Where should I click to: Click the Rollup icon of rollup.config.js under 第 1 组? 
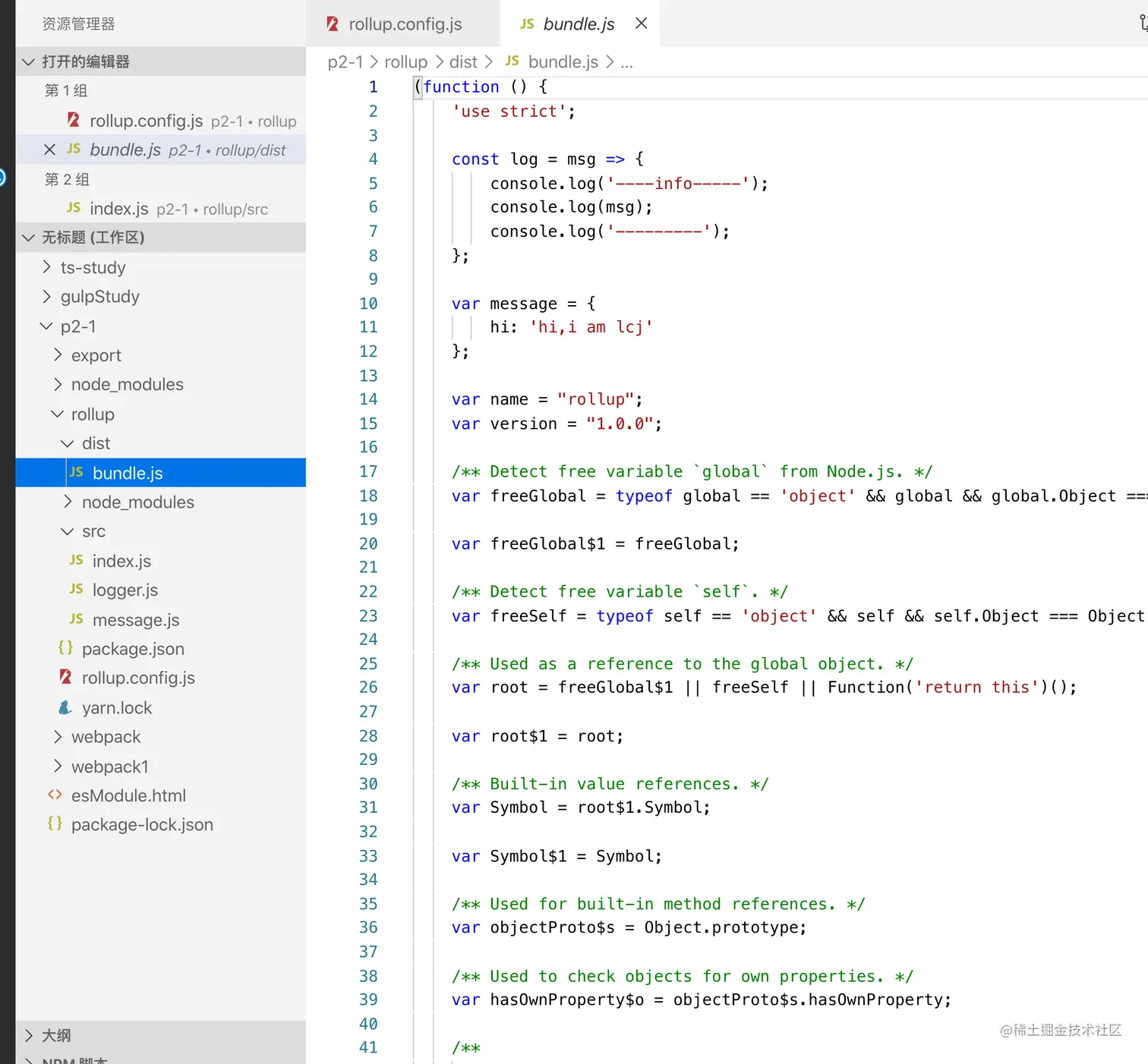point(74,120)
